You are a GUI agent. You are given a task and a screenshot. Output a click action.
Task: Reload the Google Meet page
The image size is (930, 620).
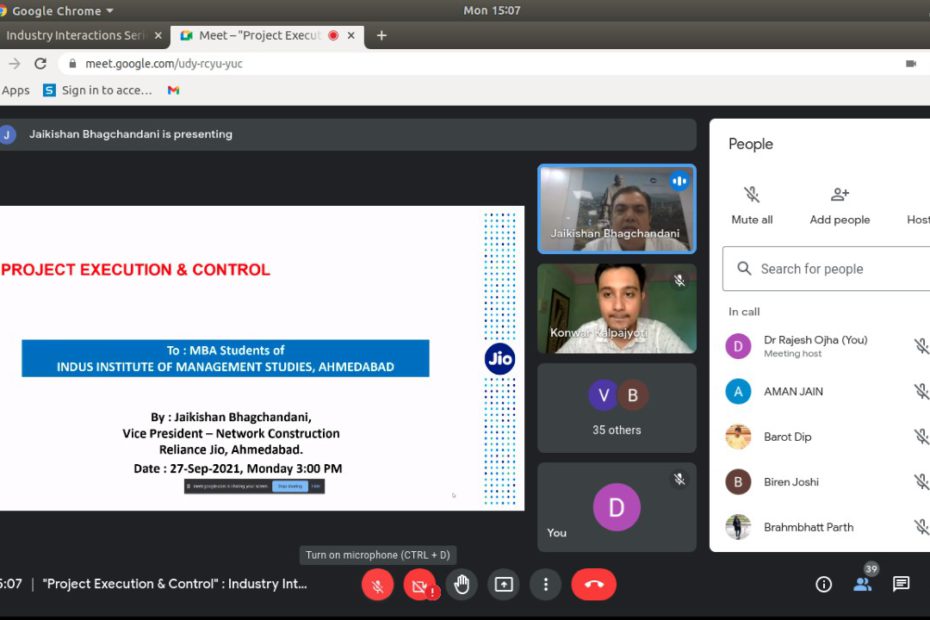40,63
